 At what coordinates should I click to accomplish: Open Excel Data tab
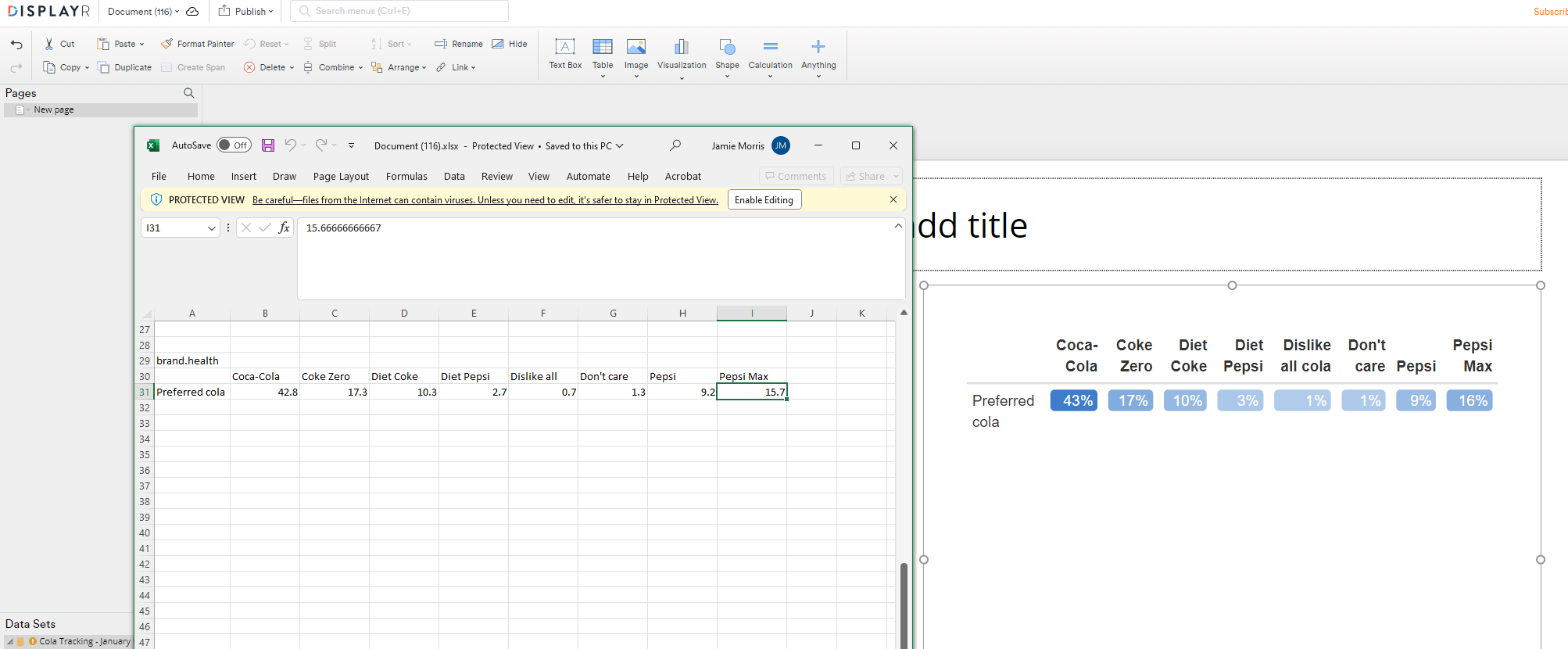[454, 177]
